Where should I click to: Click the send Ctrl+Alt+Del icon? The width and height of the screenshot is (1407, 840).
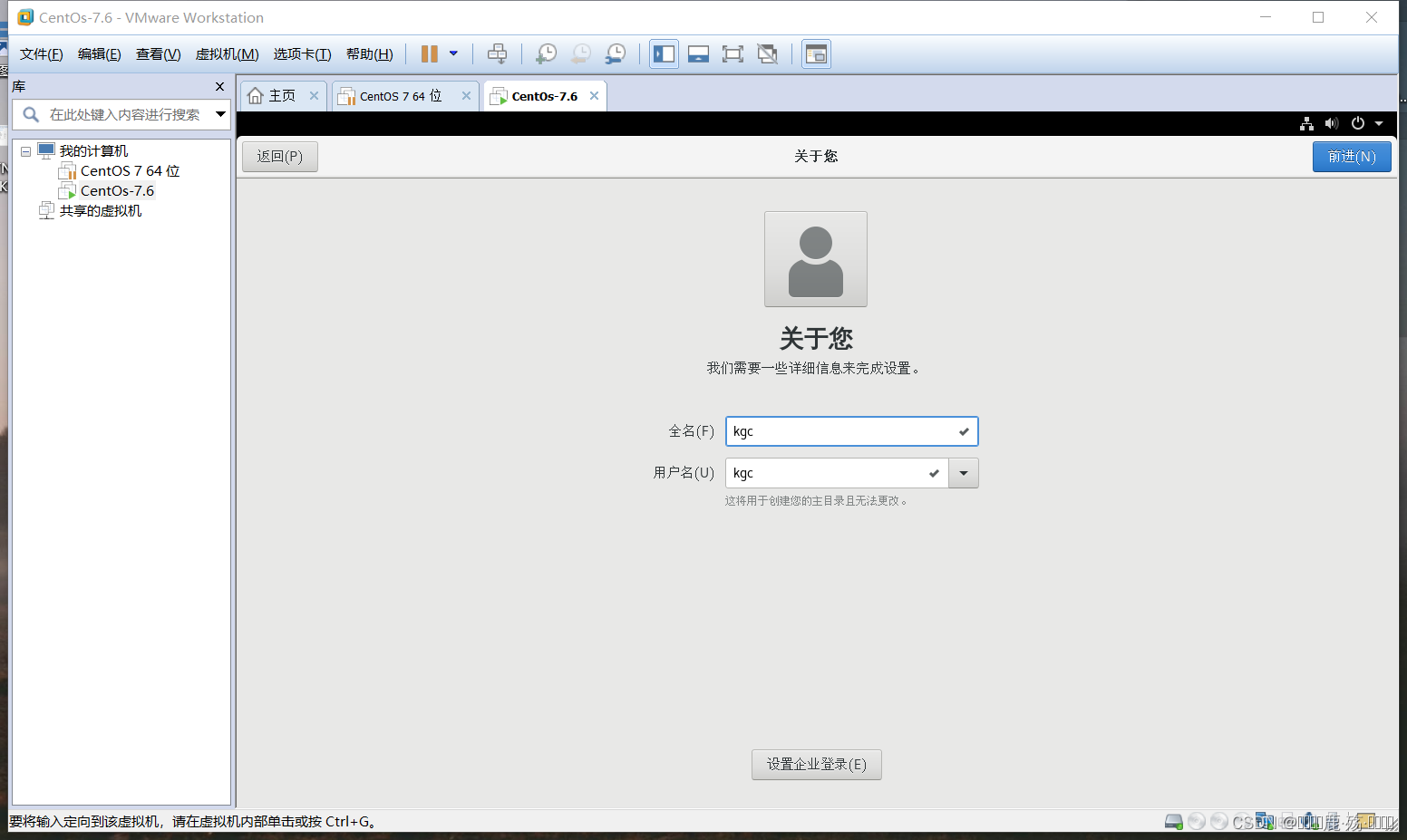click(497, 54)
